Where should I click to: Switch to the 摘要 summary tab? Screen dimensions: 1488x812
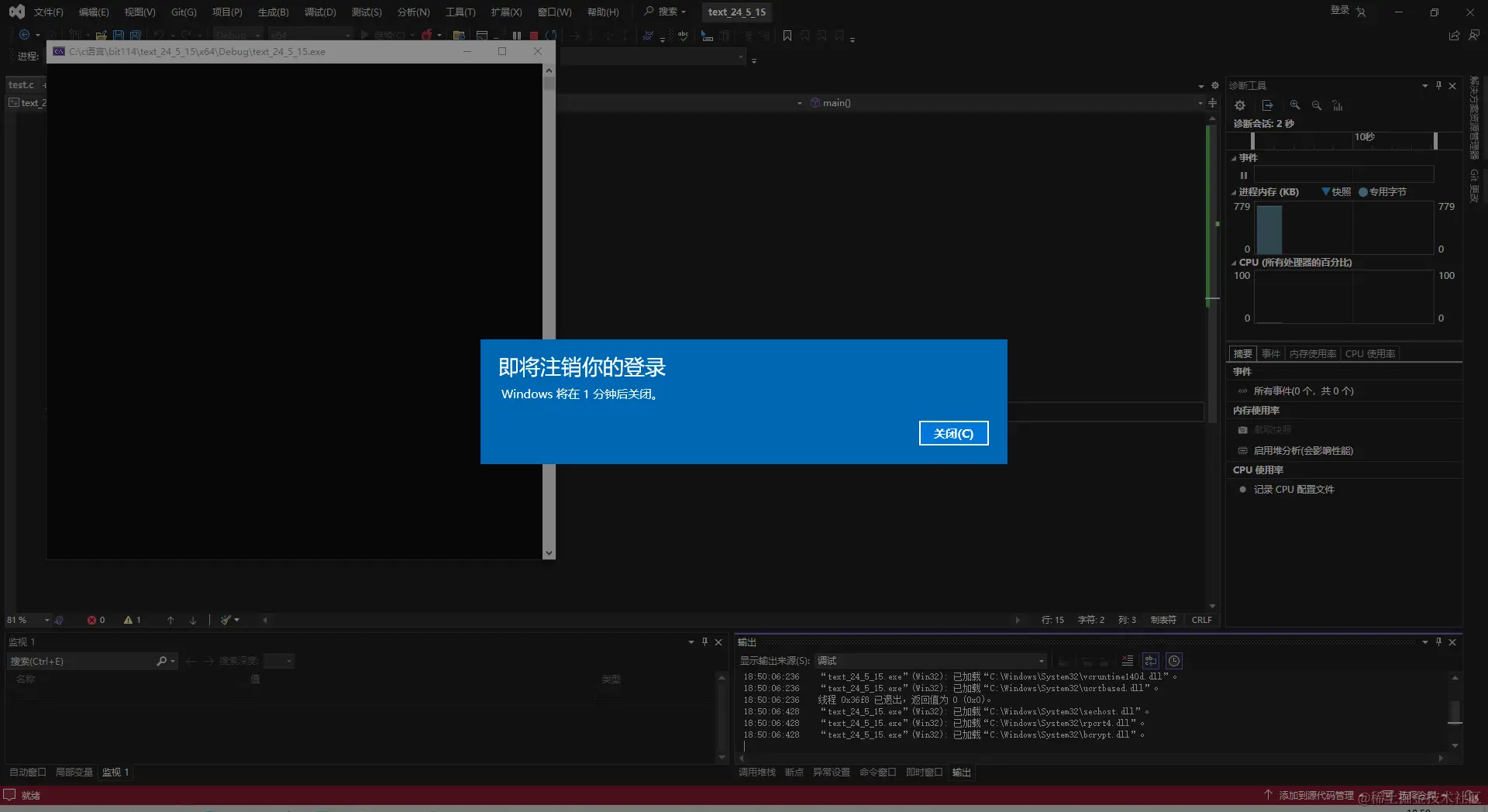(1243, 353)
